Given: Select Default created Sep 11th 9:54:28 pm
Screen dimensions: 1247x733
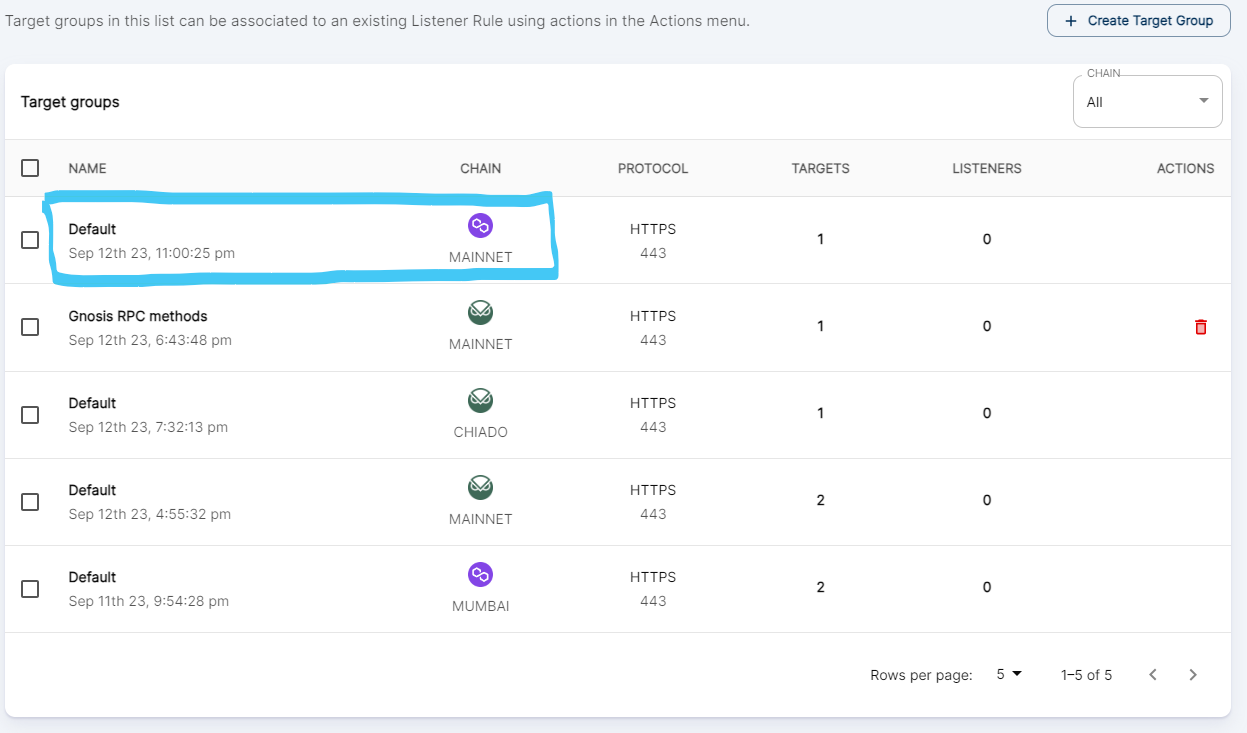Looking at the screenshot, I should [x=92, y=577].
